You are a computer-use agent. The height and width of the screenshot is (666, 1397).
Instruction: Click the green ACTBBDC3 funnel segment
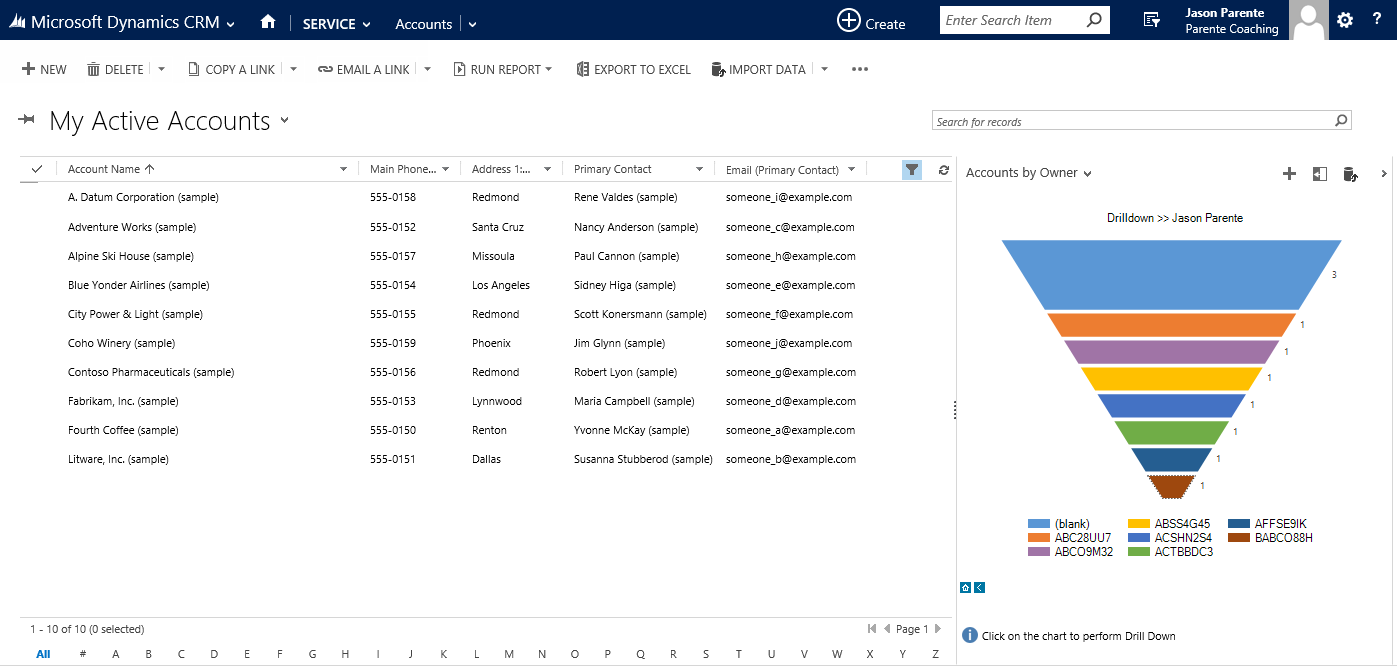coord(1171,432)
